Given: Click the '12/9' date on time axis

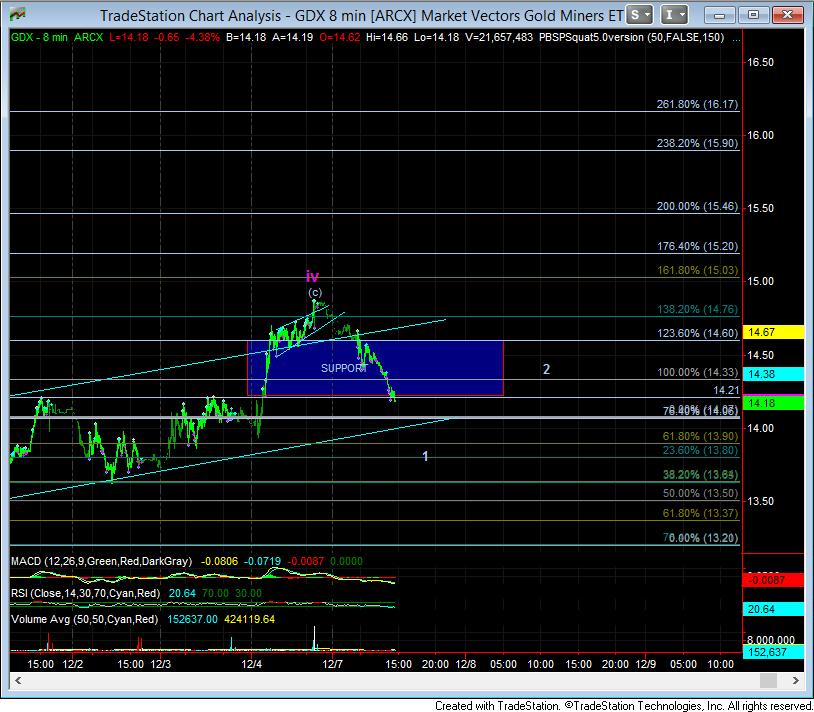Looking at the screenshot, I should pos(645,664).
